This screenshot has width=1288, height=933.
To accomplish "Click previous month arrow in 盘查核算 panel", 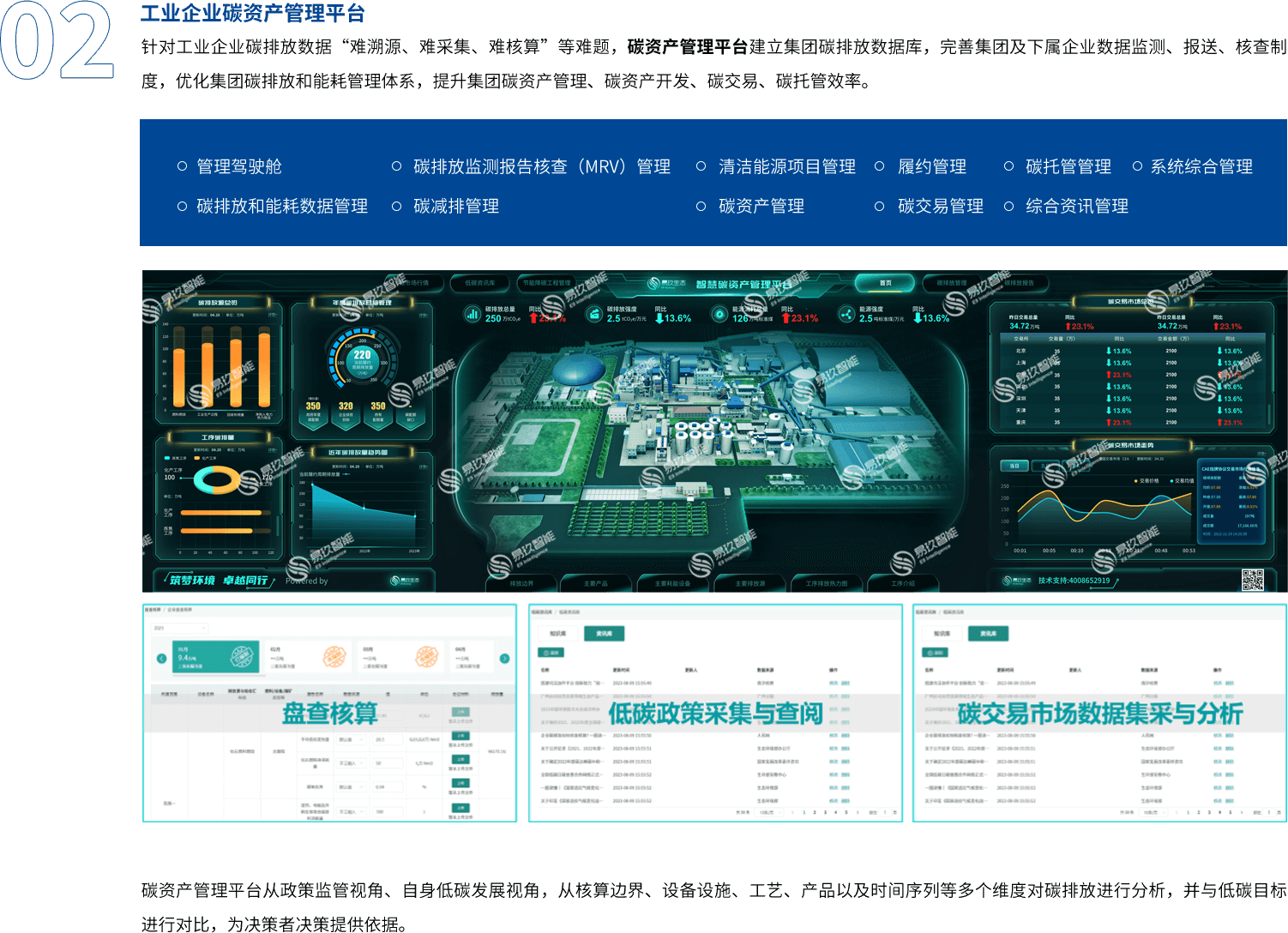I will pyautogui.click(x=161, y=659).
